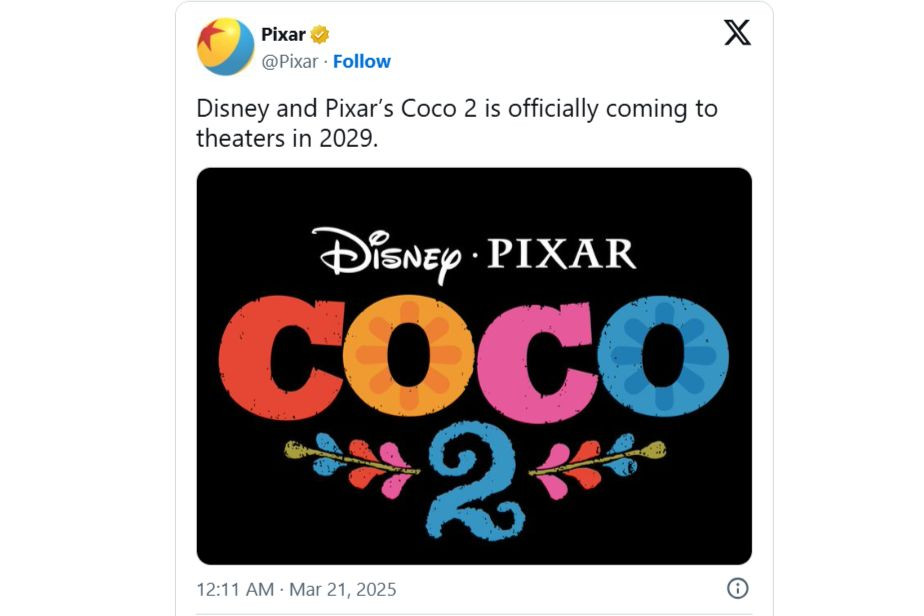The image size is (924, 616).
Task: Click the X logo in the top corner
Action: click(738, 33)
